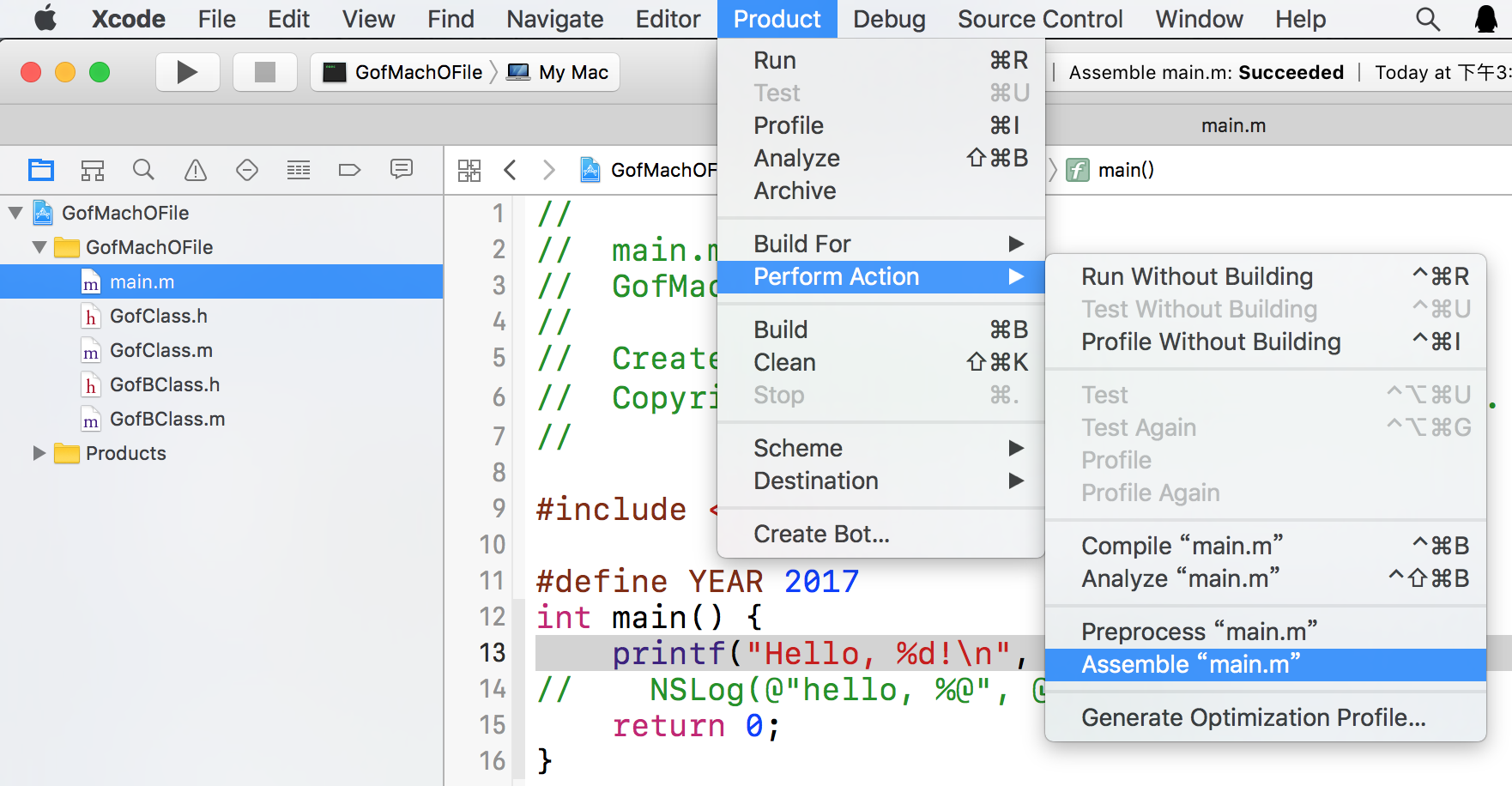Click the GofMachOFile scheme selector
The height and width of the screenshot is (786, 1512).
[402, 72]
